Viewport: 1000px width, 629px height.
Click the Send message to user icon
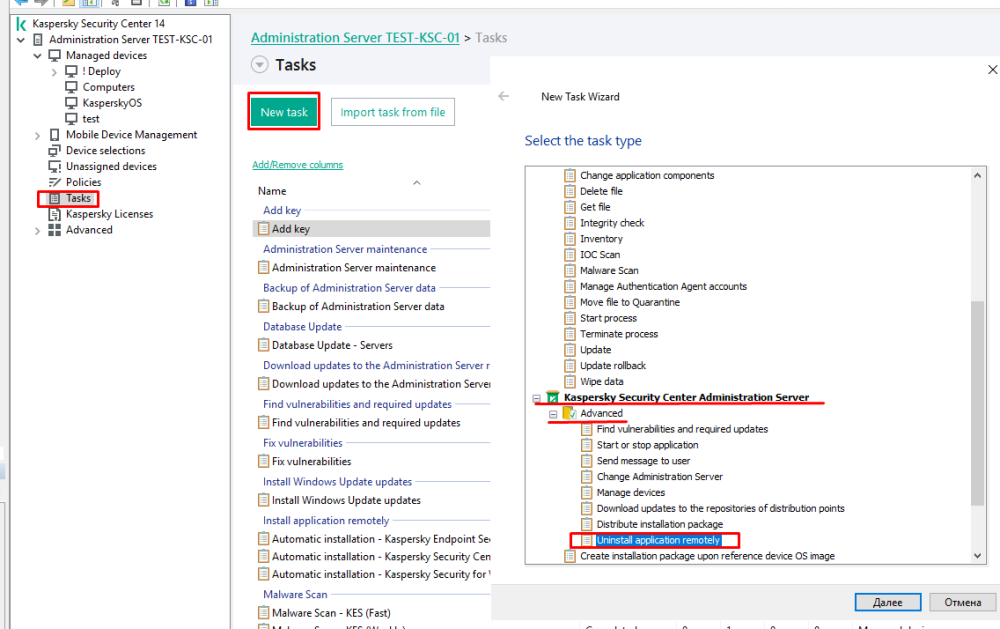coord(587,461)
